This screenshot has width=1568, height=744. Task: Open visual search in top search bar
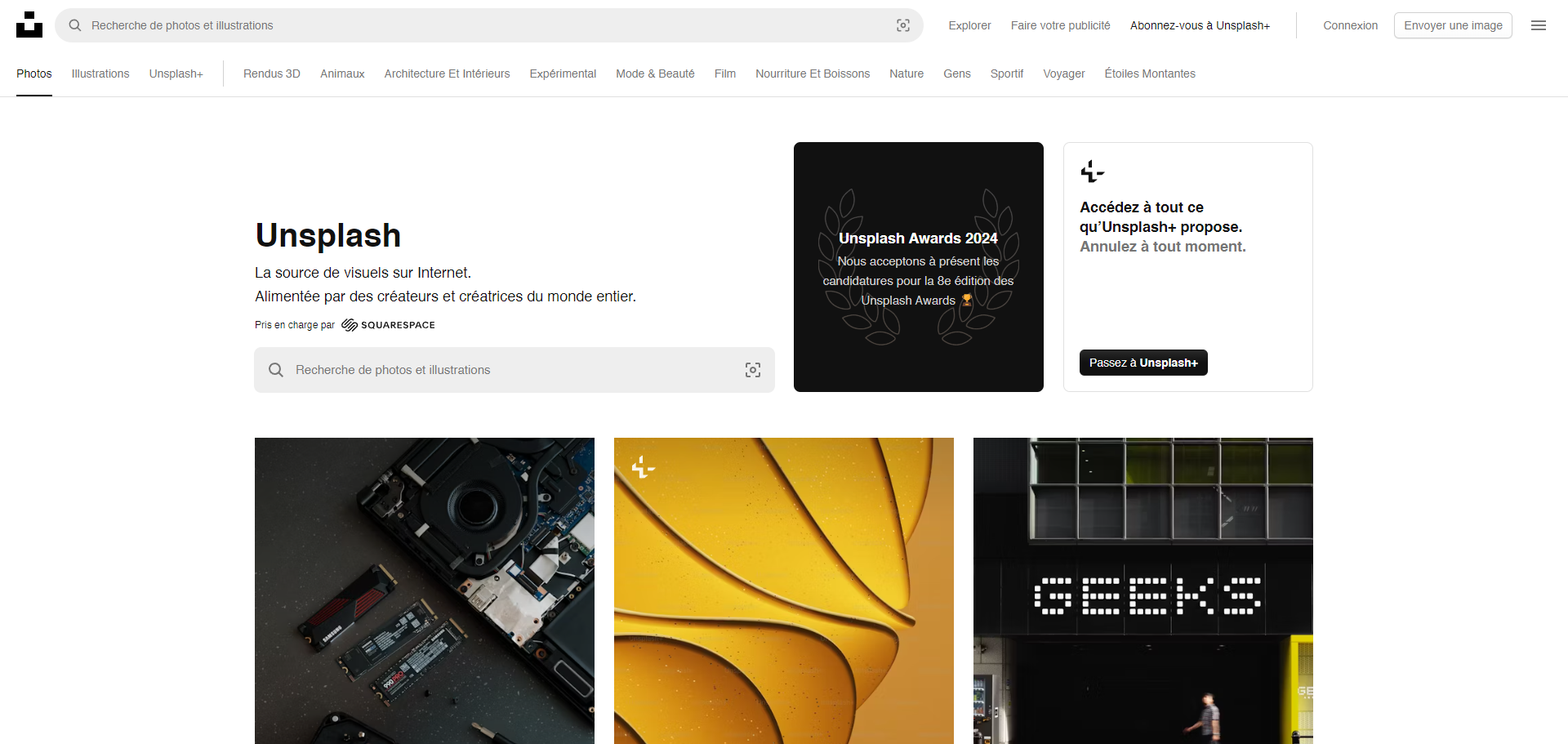pos(903,25)
